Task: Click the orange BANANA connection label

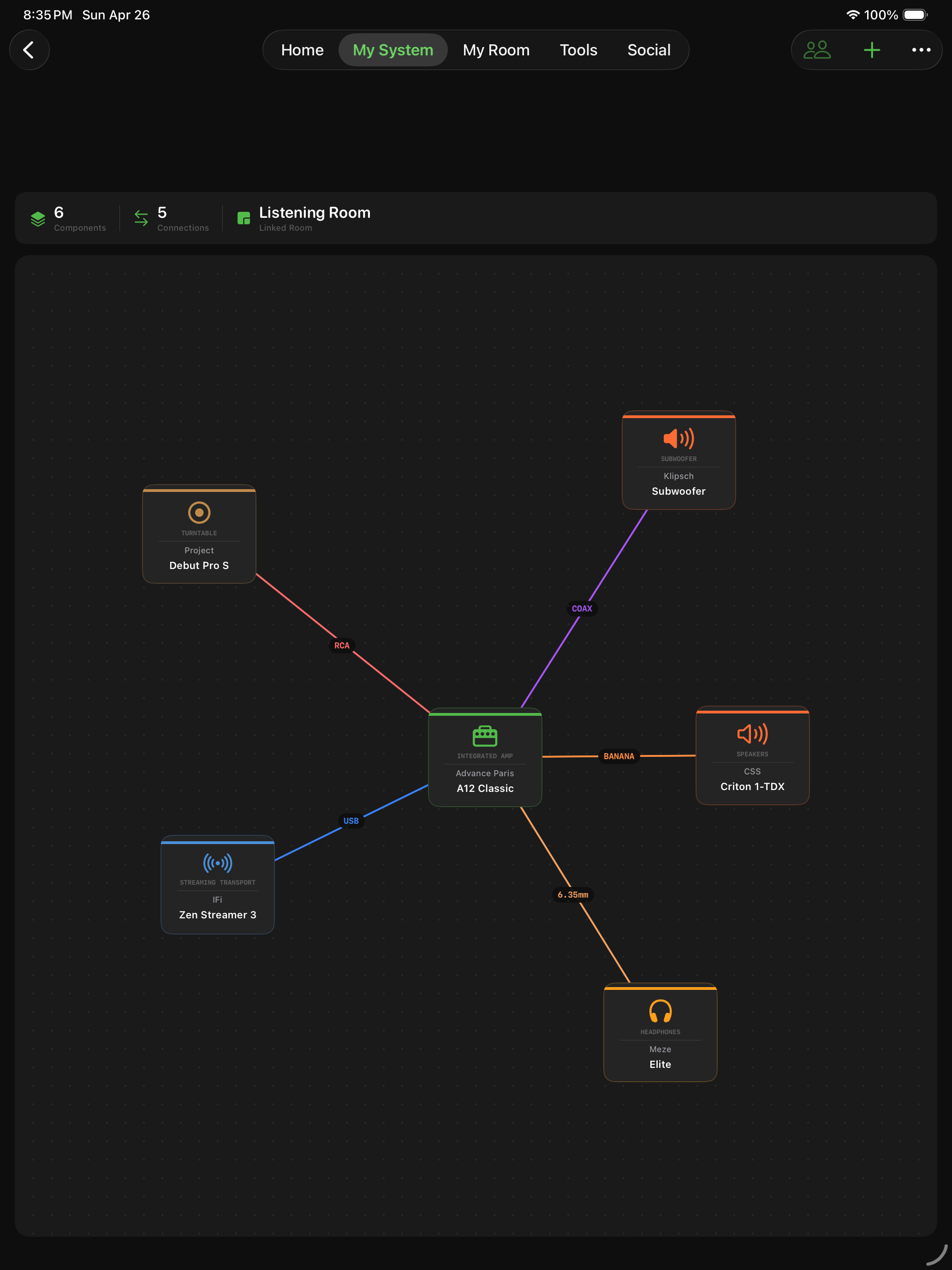Action: pos(618,756)
